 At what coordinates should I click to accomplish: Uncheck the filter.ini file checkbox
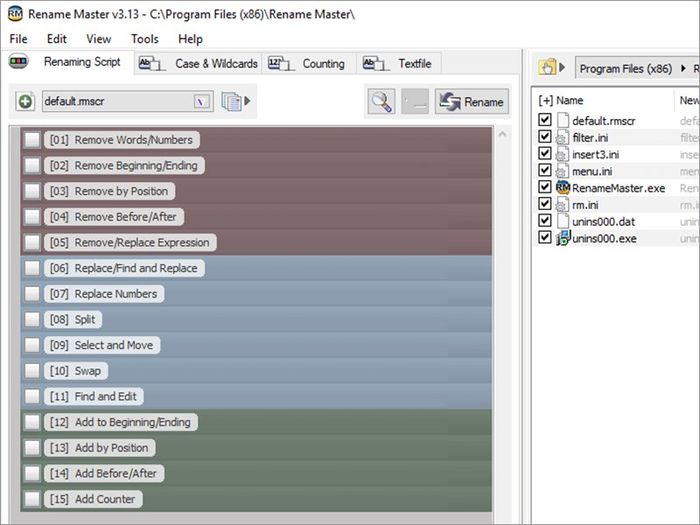click(x=545, y=136)
